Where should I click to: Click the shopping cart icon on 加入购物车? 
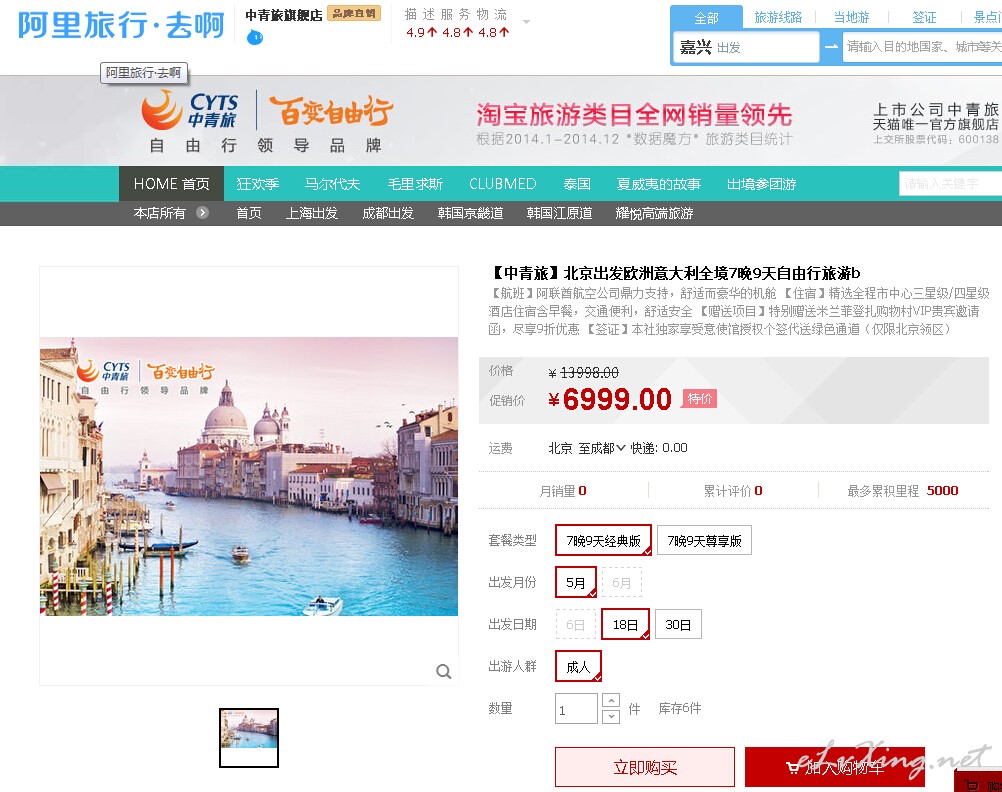coord(793,767)
